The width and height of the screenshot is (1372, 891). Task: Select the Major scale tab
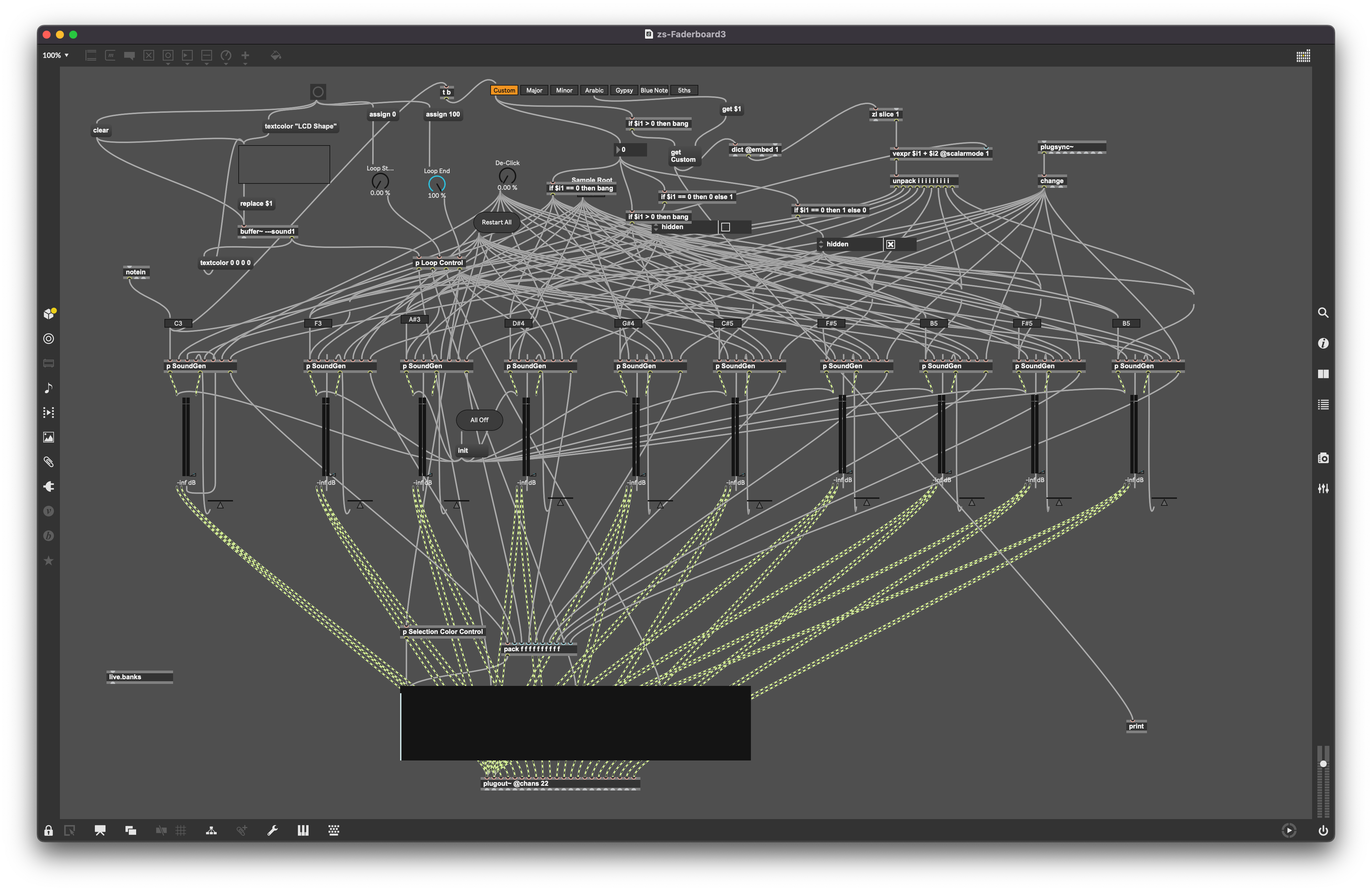[534, 91]
